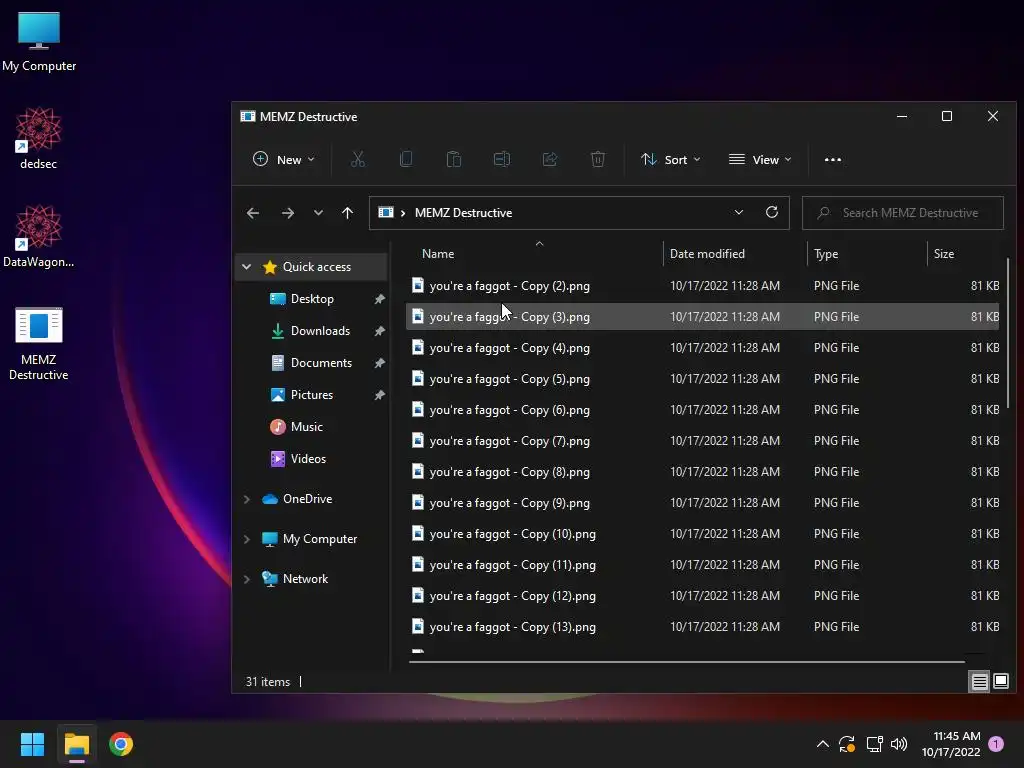Click PNG File type of Copy (7).png

[836, 441]
